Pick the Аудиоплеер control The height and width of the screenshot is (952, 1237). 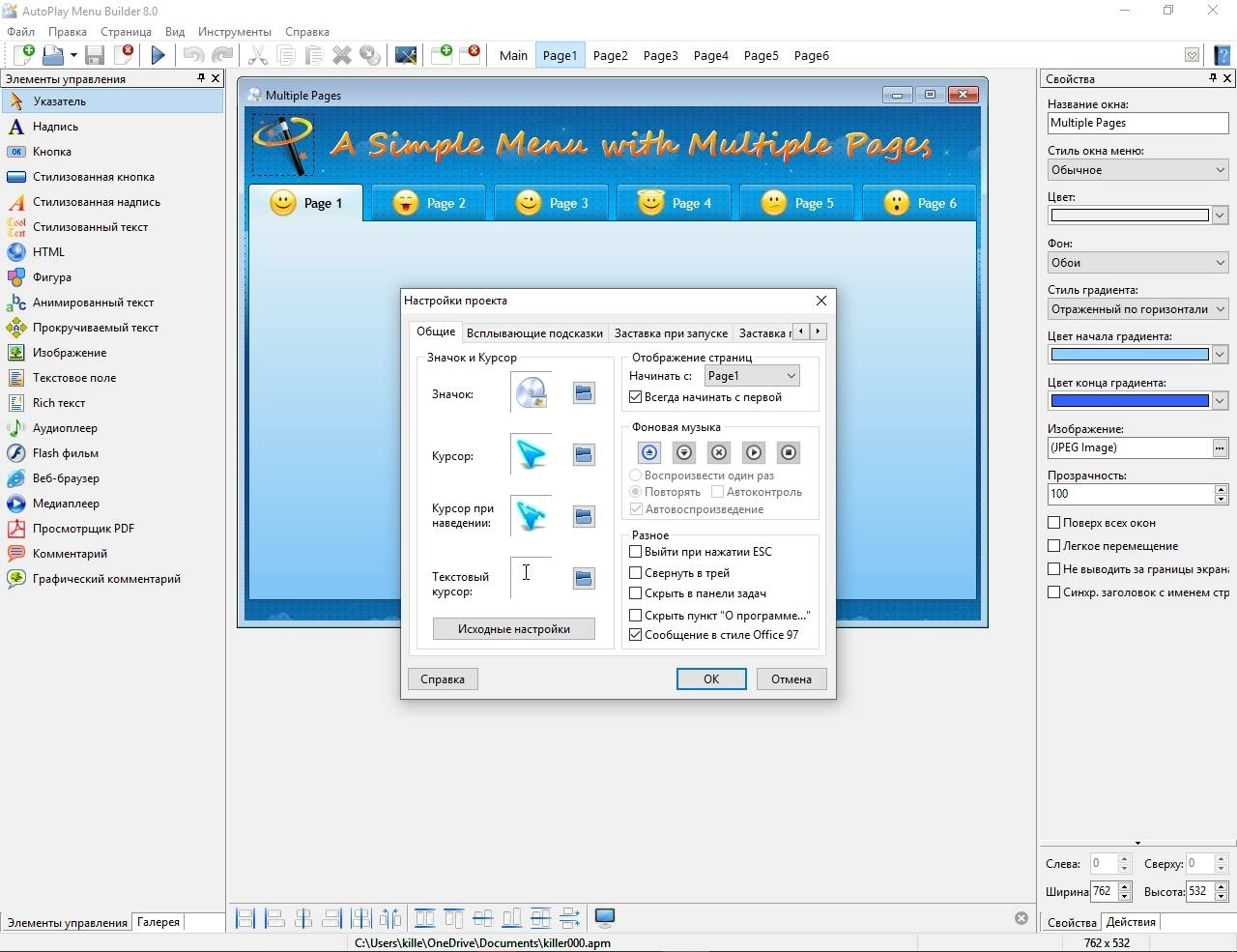(x=112, y=427)
